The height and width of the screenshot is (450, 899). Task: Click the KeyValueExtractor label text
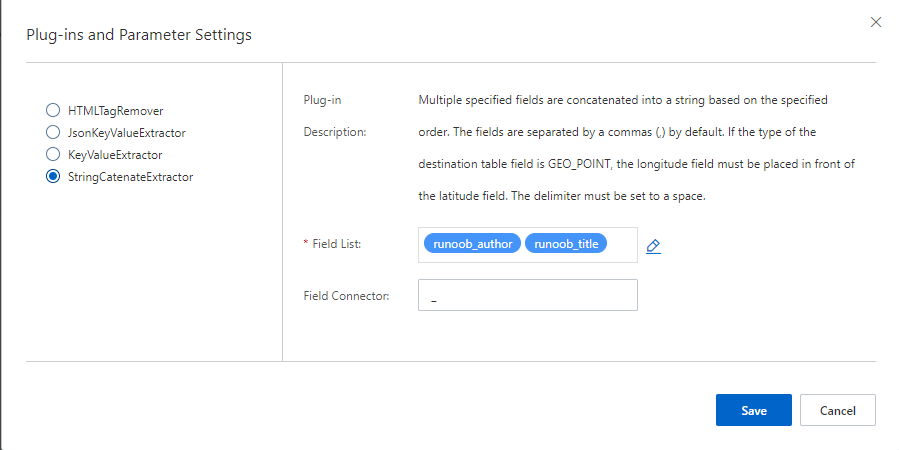[115, 155]
